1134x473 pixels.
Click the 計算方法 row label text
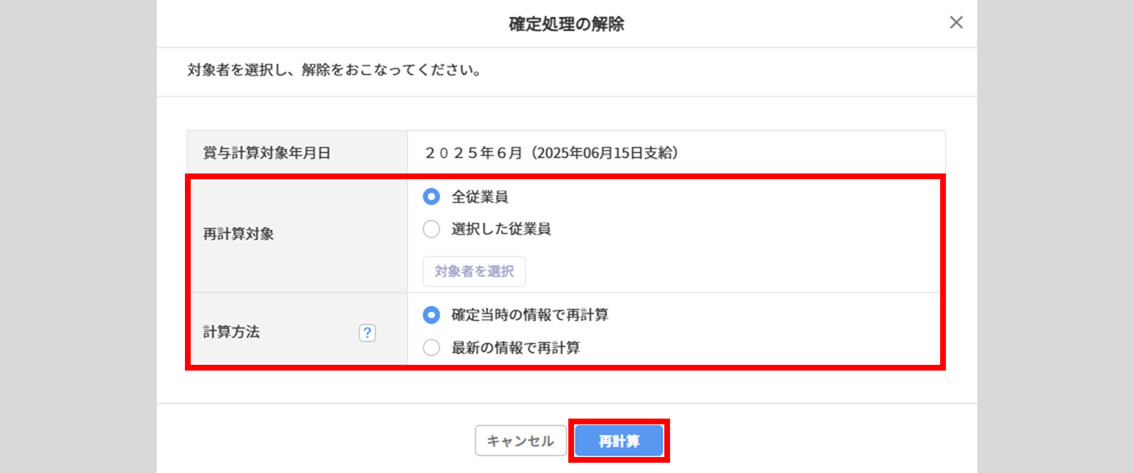pos(231,332)
